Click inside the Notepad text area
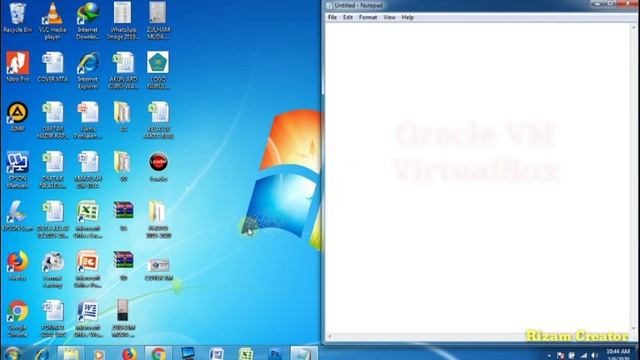Screen dimensions: 640x360 click(x=478, y=178)
